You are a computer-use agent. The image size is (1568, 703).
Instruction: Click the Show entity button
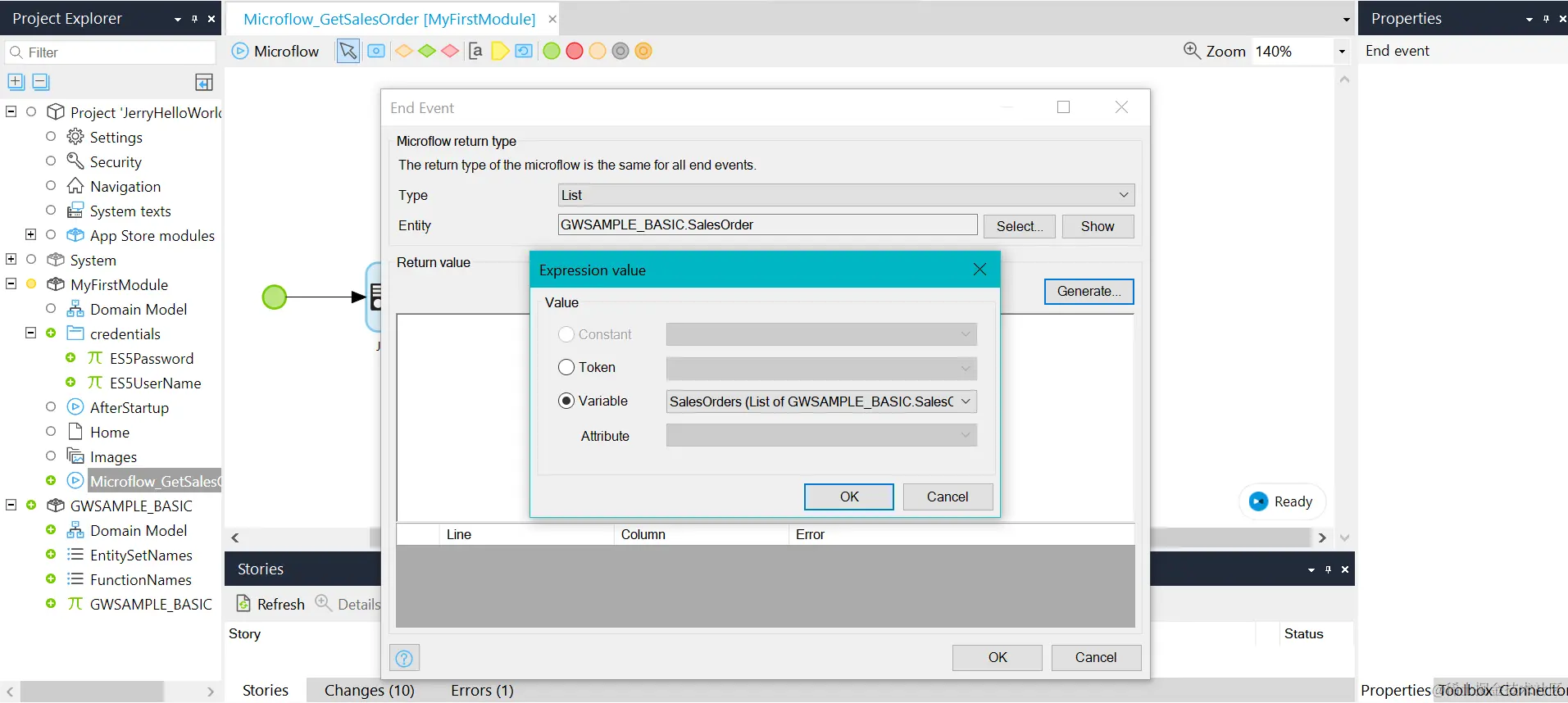point(1098,226)
